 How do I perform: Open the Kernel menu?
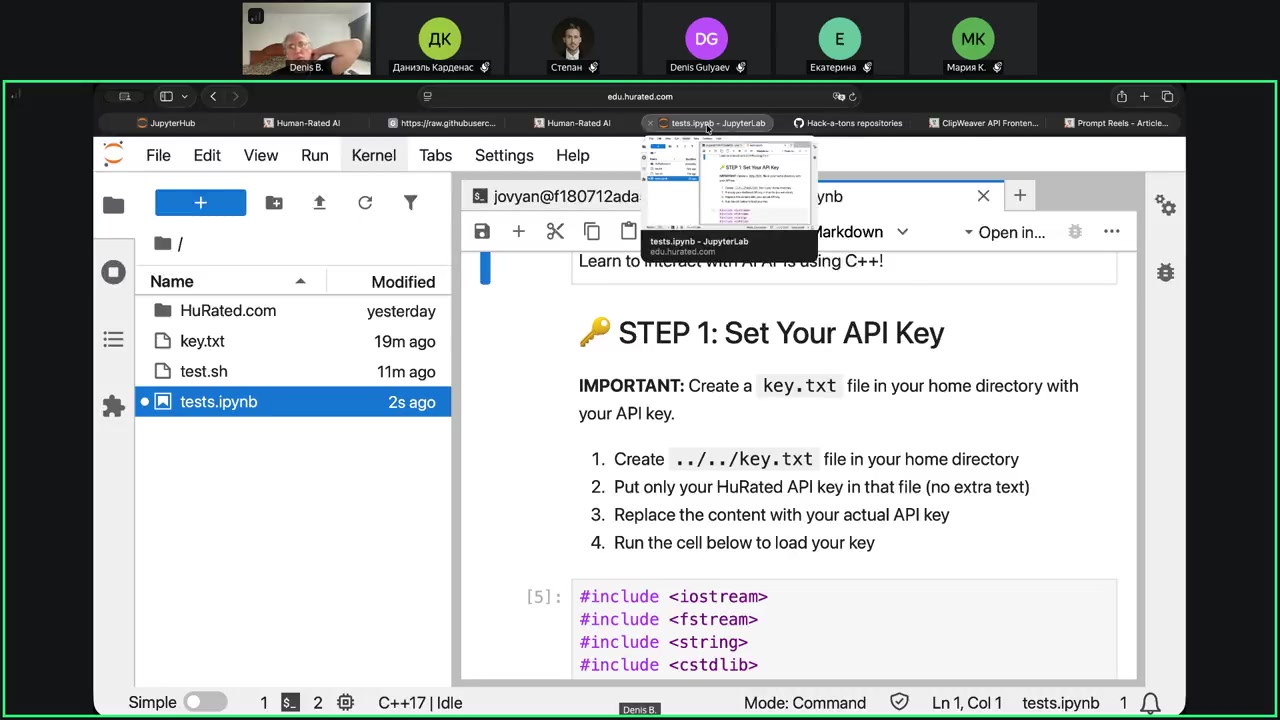(x=373, y=156)
